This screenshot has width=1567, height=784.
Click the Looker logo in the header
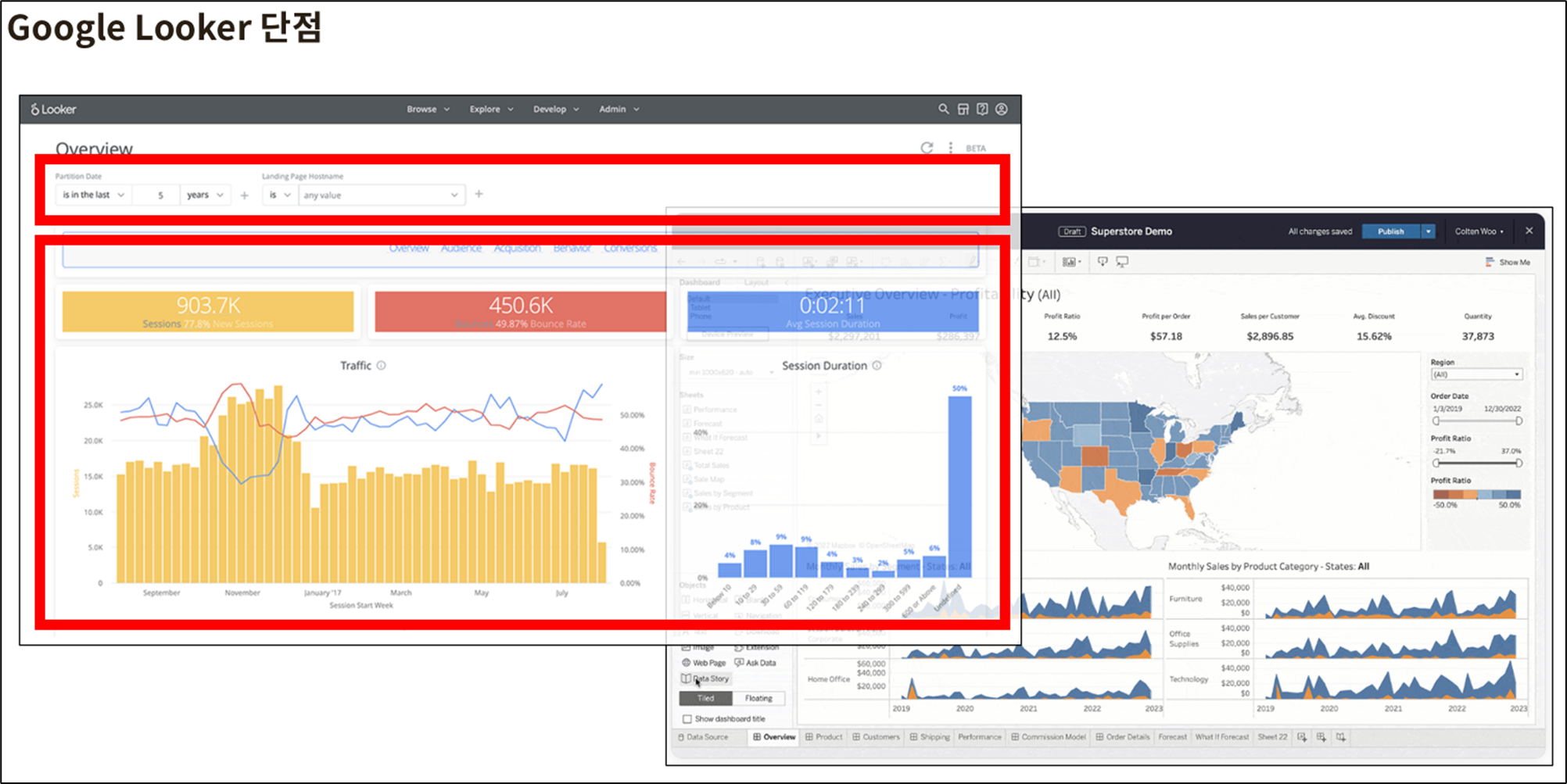coord(53,109)
